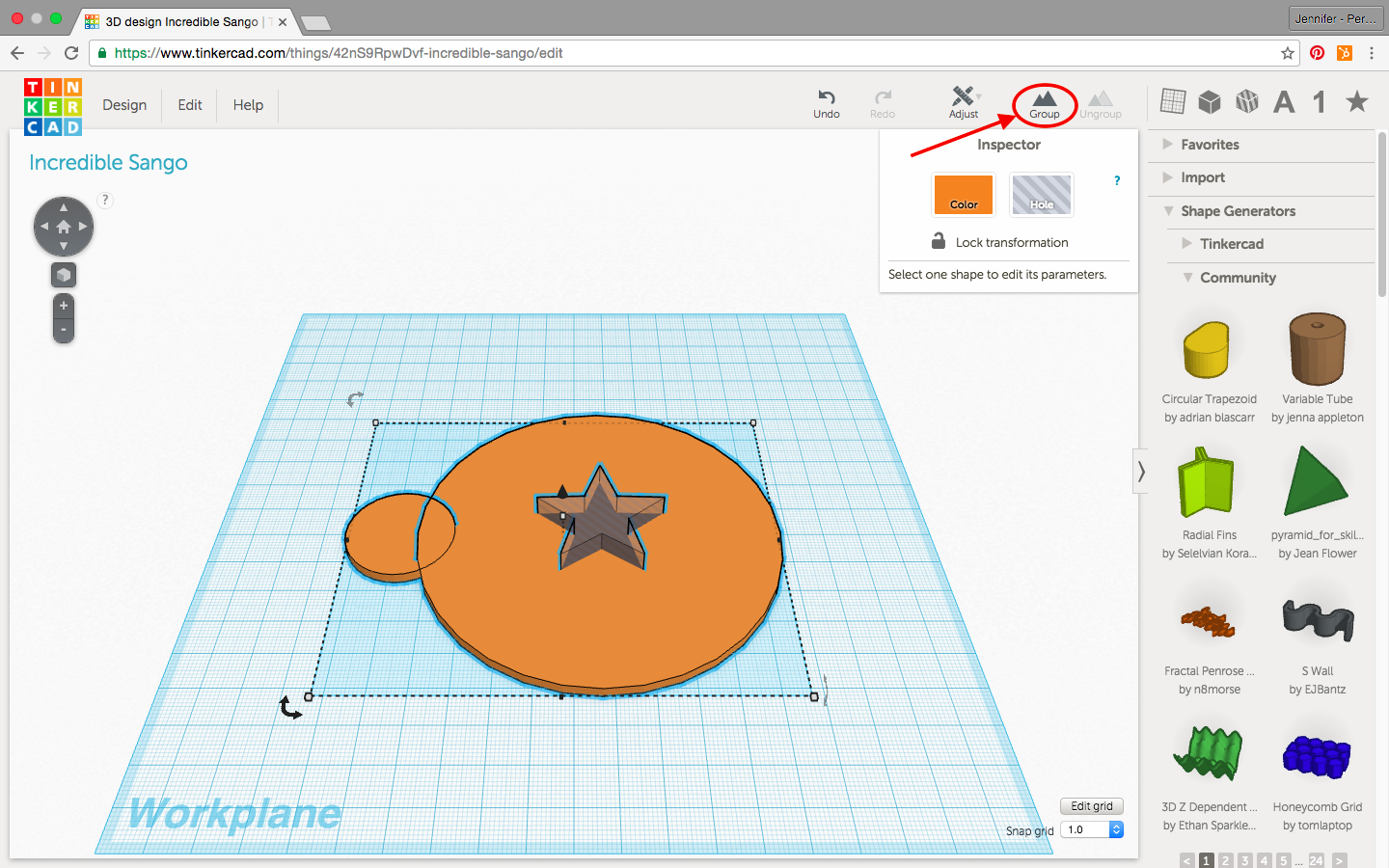Open the Jennifer profile button

(x=1335, y=18)
